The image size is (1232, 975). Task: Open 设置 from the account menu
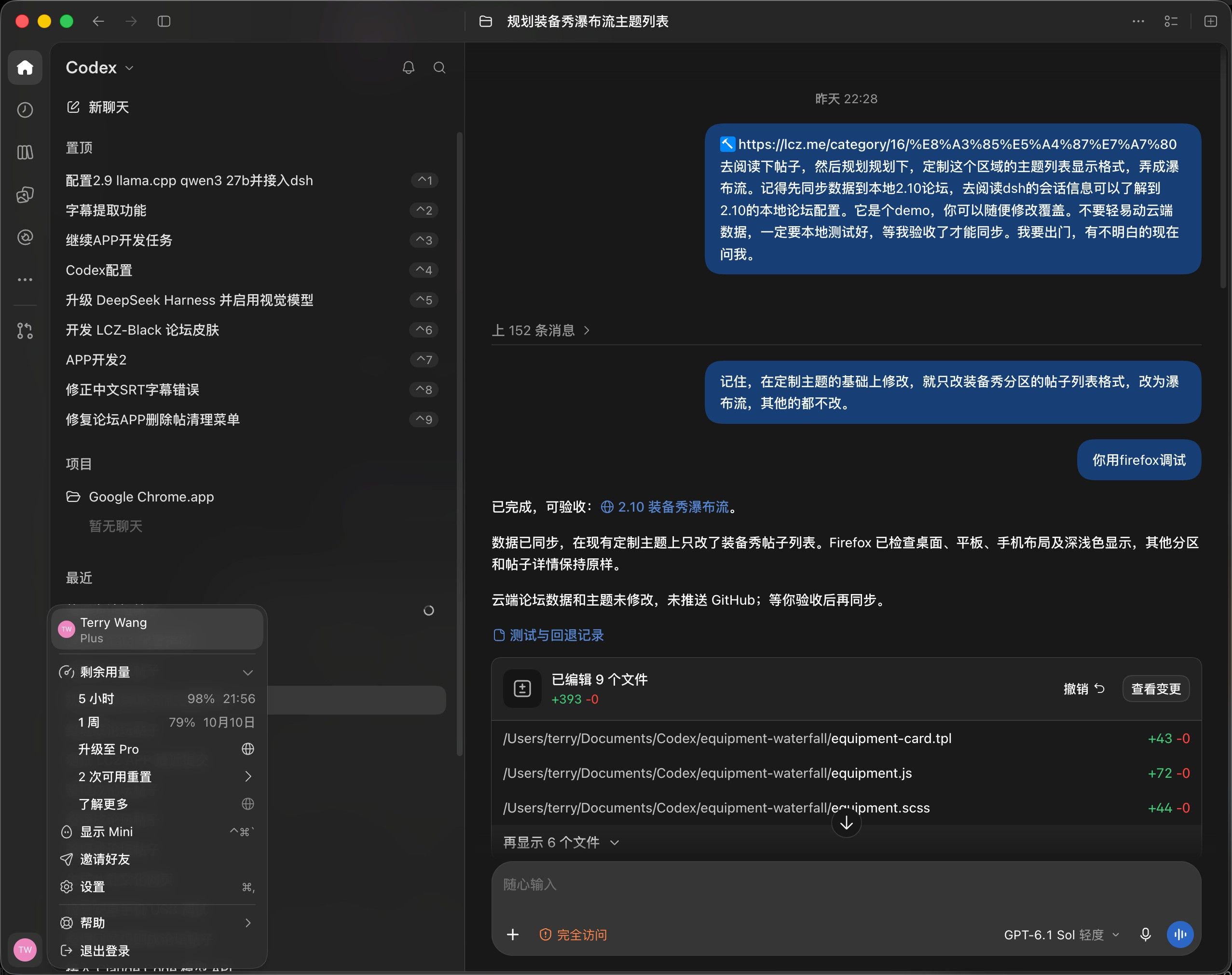(157, 887)
